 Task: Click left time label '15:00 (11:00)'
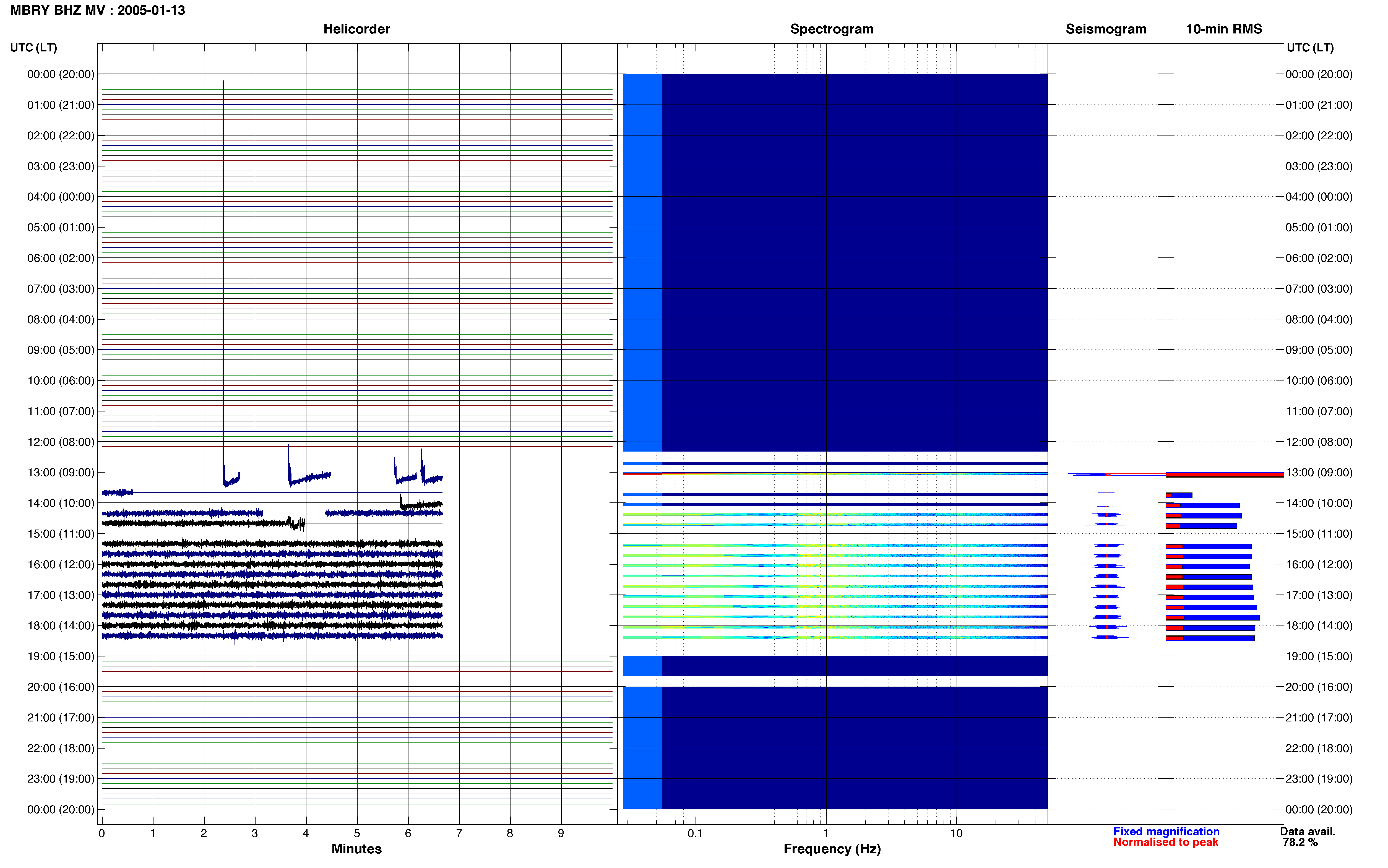61,534
